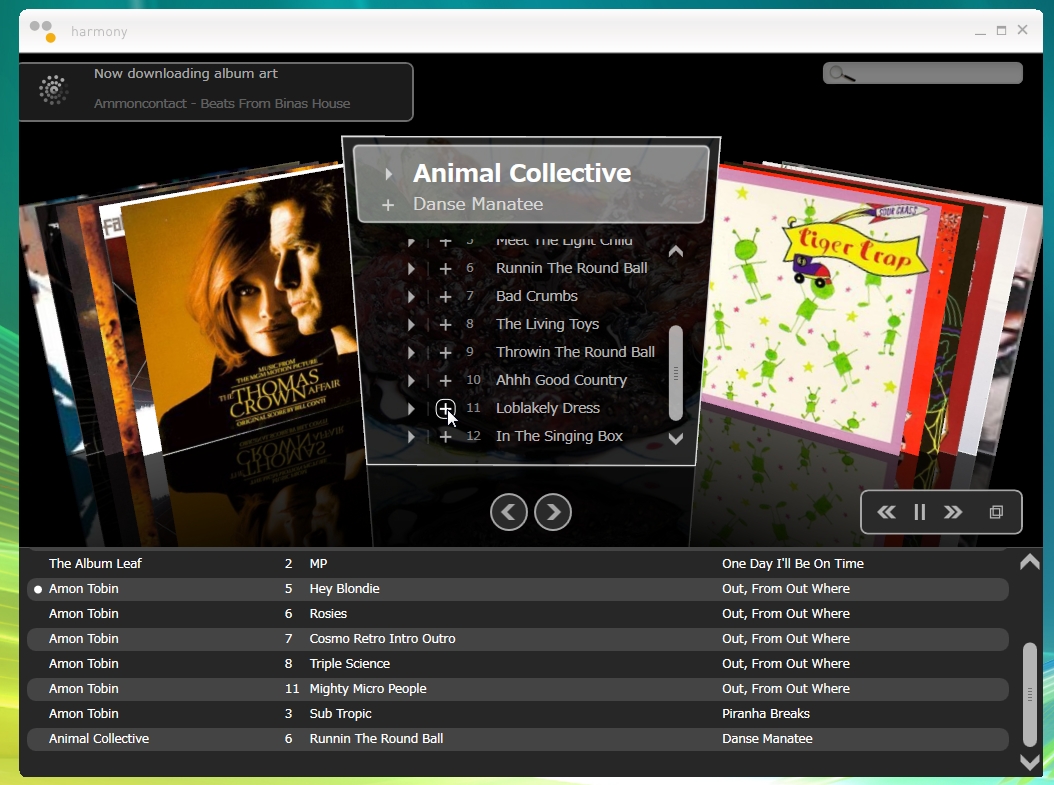
Task: Click the Animal Collective artist title
Action: pos(522,173)
